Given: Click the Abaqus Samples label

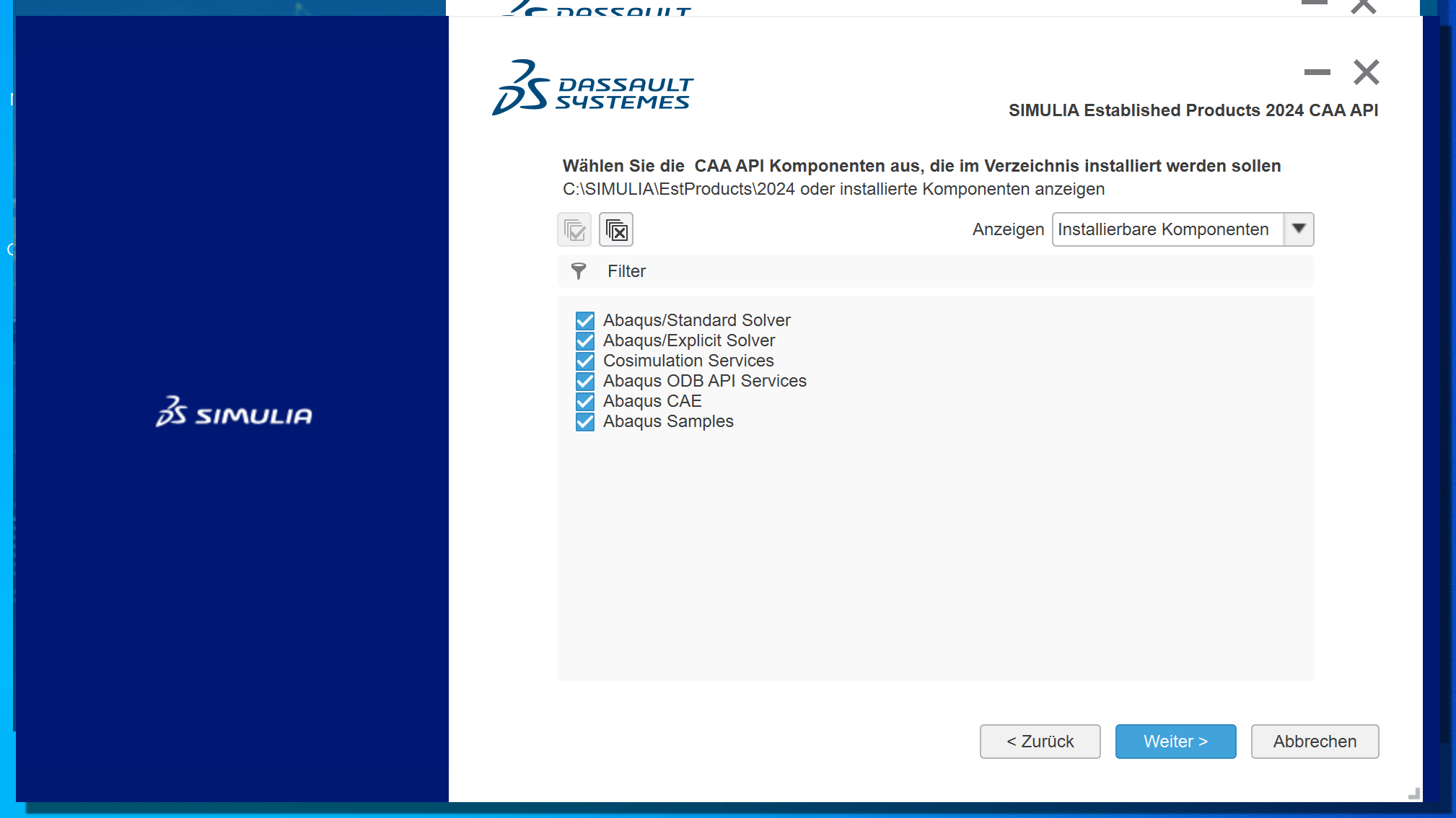Looking at the screenshot, I should (668, 421).
